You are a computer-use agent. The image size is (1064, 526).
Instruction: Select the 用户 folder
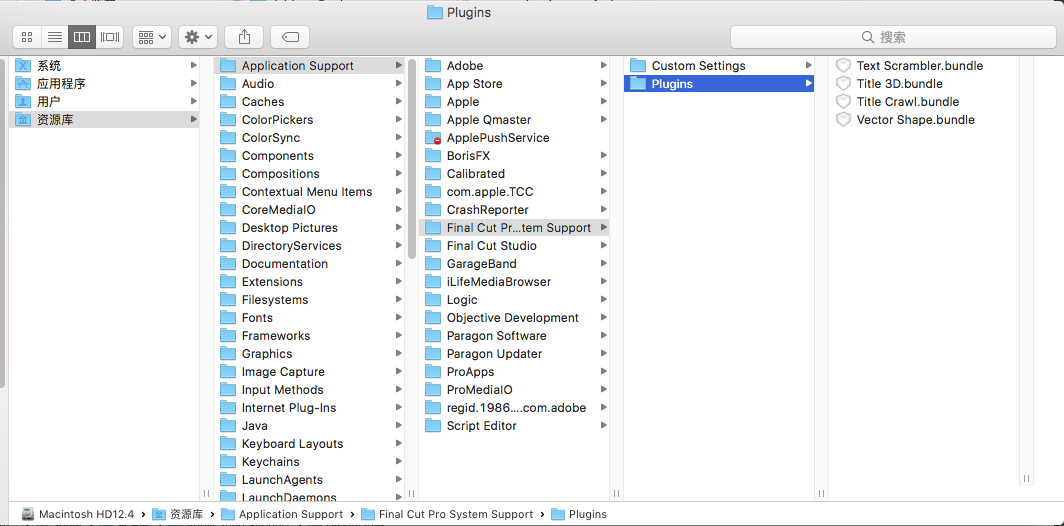104,102
